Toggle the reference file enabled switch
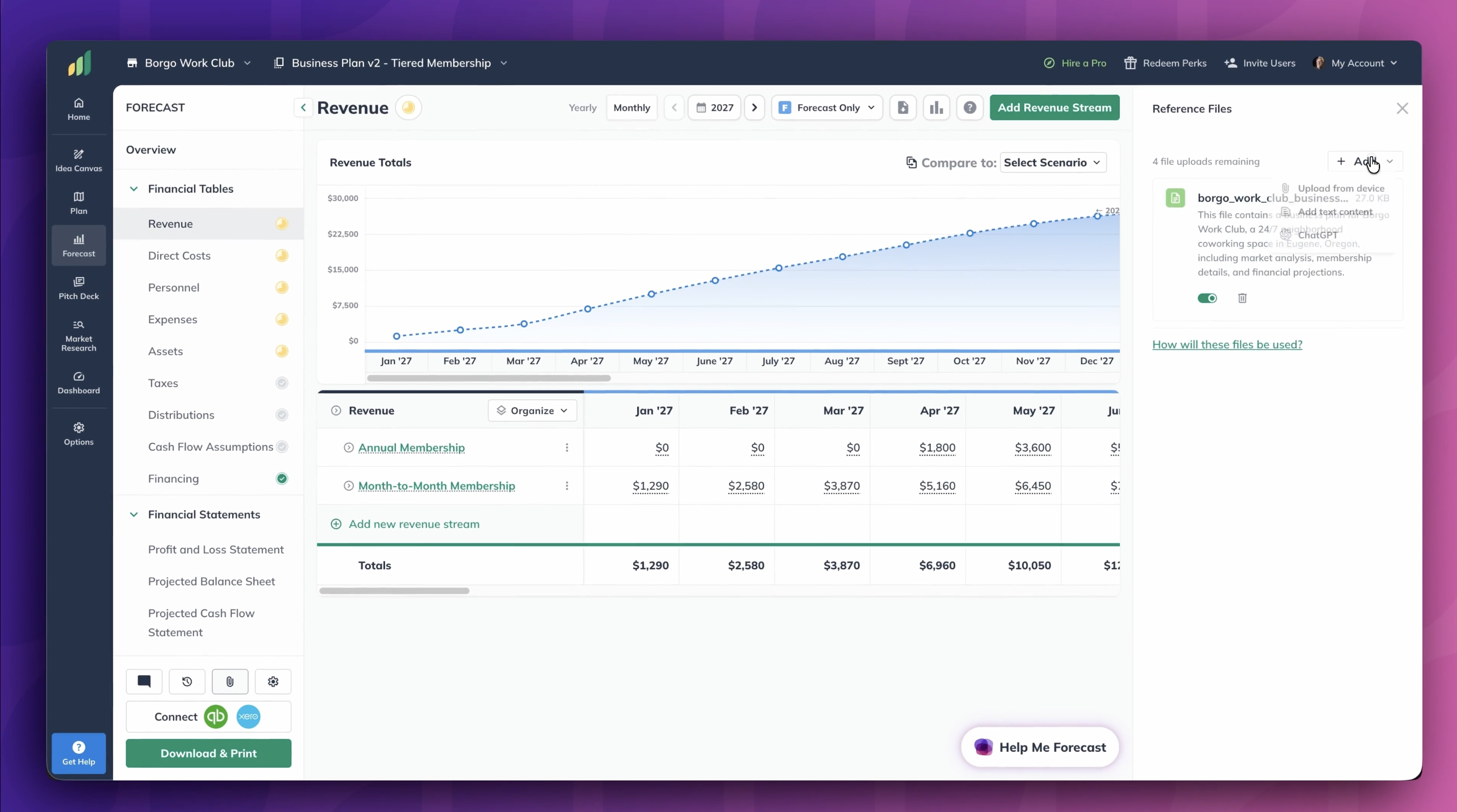This screenshot has width=1457, height=812. (x=1207, y=298)
